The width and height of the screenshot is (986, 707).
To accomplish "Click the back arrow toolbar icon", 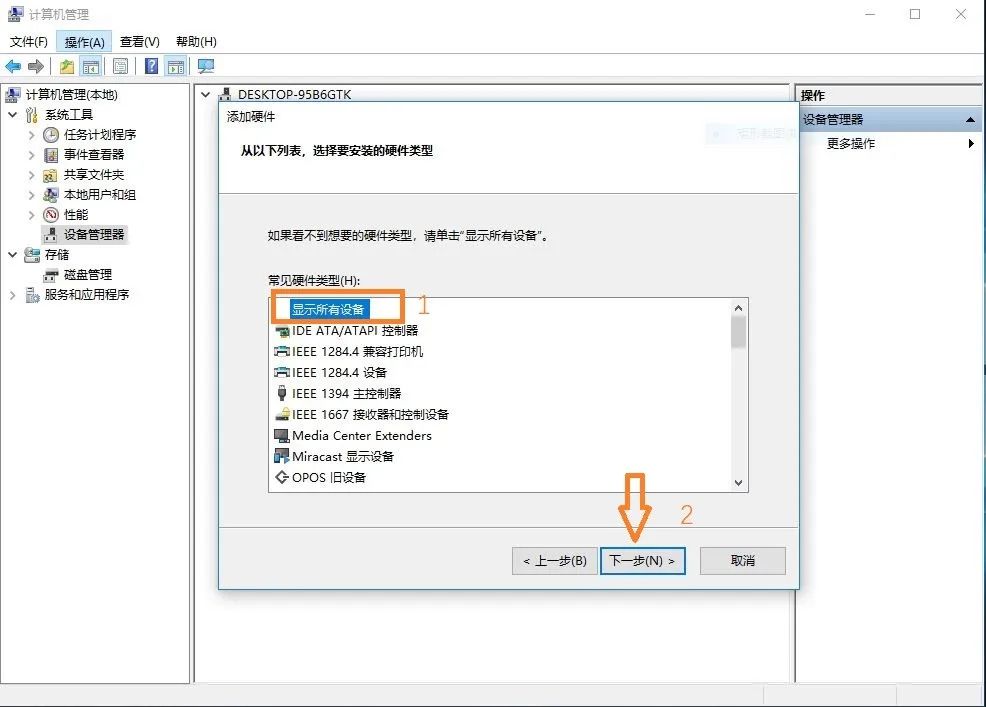I will pyautogui.click(x=13, y=66).
